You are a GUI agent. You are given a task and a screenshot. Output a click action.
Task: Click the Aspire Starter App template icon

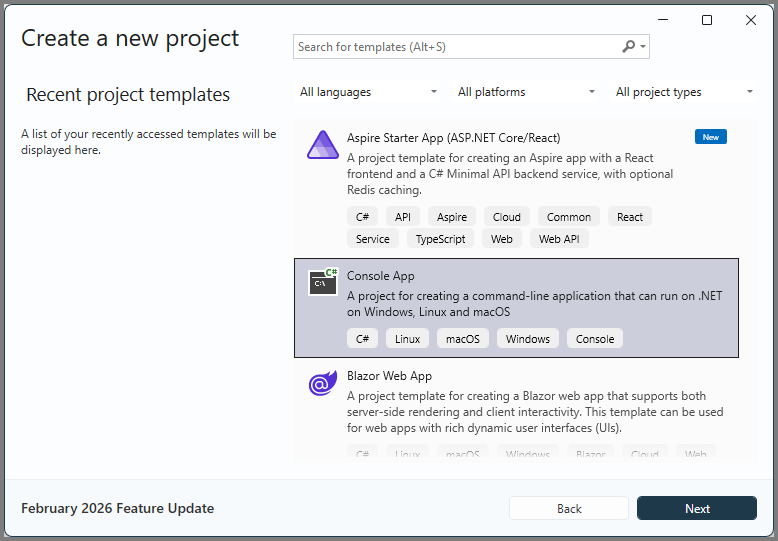tap(323, 146)
